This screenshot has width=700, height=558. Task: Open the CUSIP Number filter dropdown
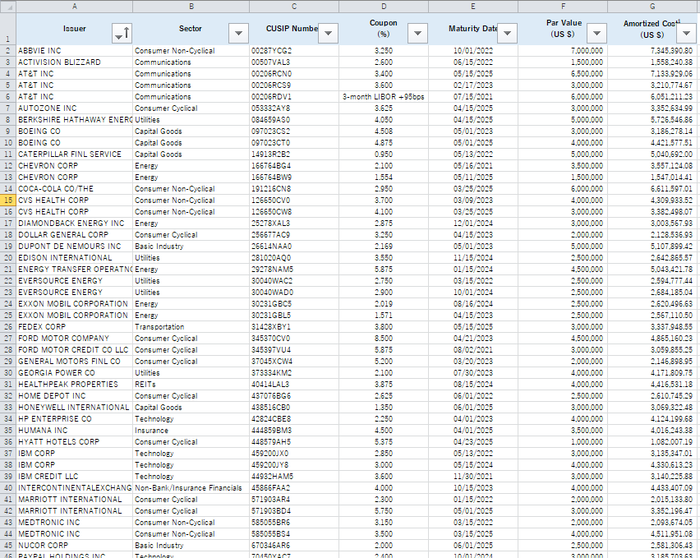click(328, 33)
